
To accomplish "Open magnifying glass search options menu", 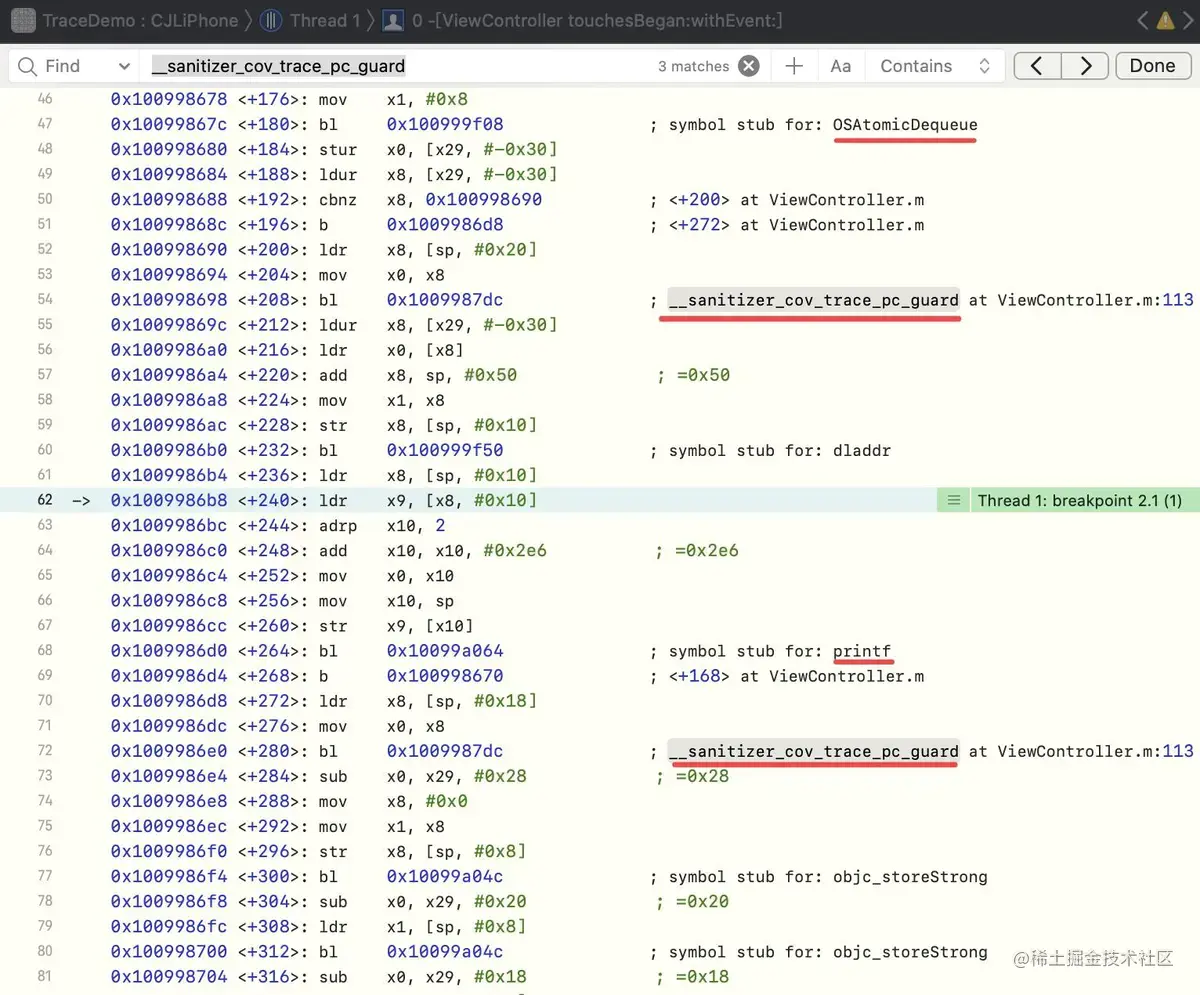I will [27, 66].
